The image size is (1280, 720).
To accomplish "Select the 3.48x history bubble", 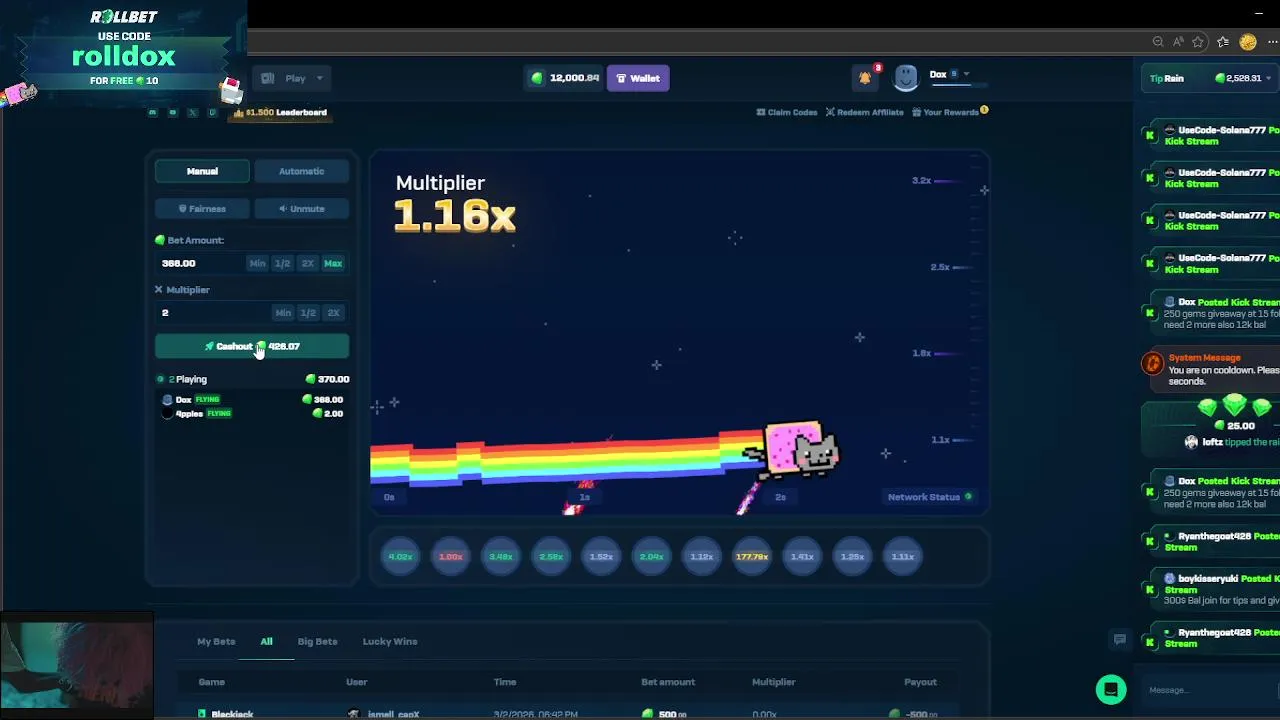I will click(x=501, y=556).
